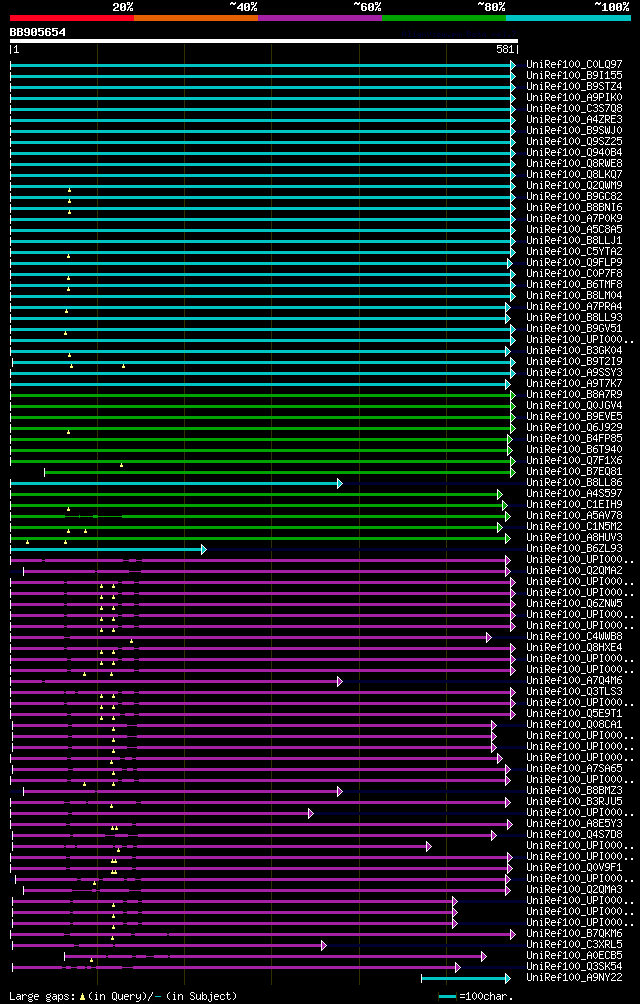Open UniRef100_C1EIH9 hit label

pyautogui.click(x=574, y=505)
